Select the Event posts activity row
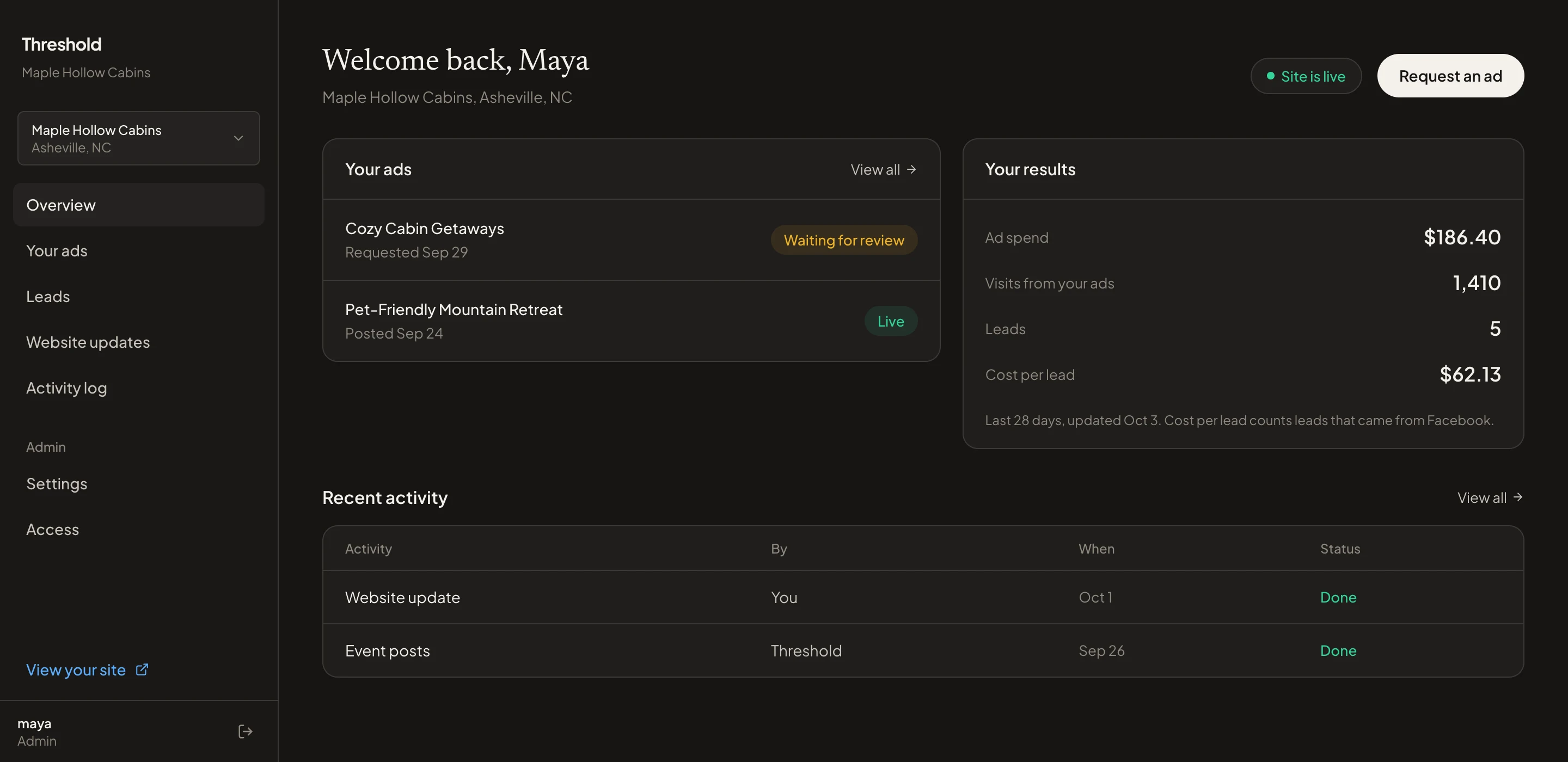 coord(923,650)
